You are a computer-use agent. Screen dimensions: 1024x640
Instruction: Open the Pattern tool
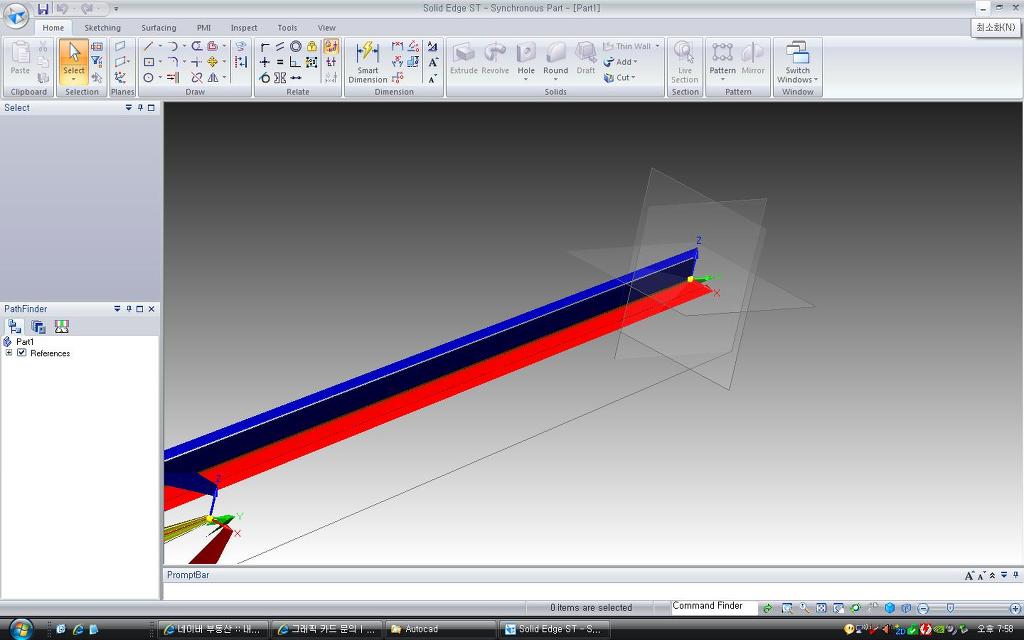(x=722, y=59)
